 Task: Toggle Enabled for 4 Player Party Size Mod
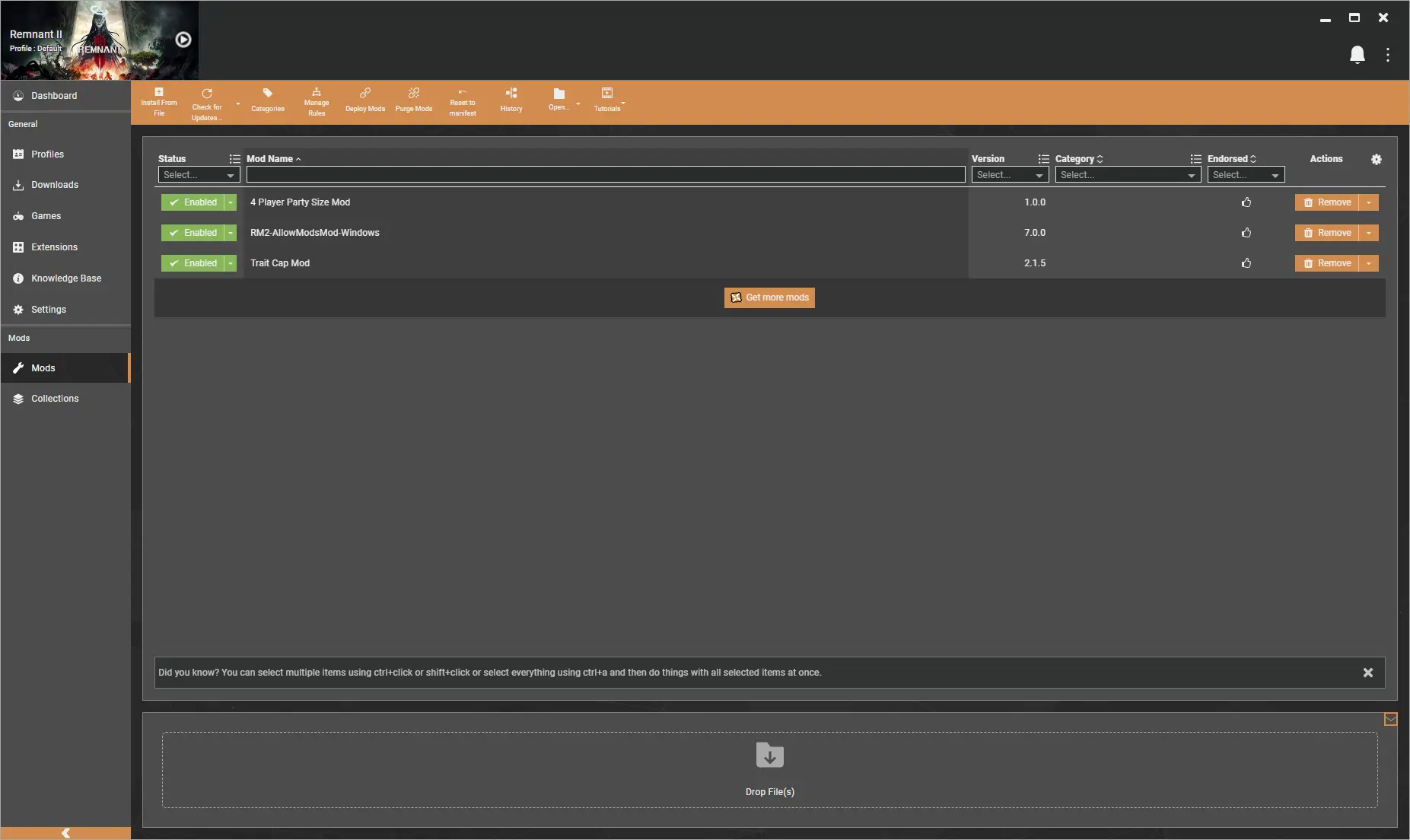click(x=193, y=202)
